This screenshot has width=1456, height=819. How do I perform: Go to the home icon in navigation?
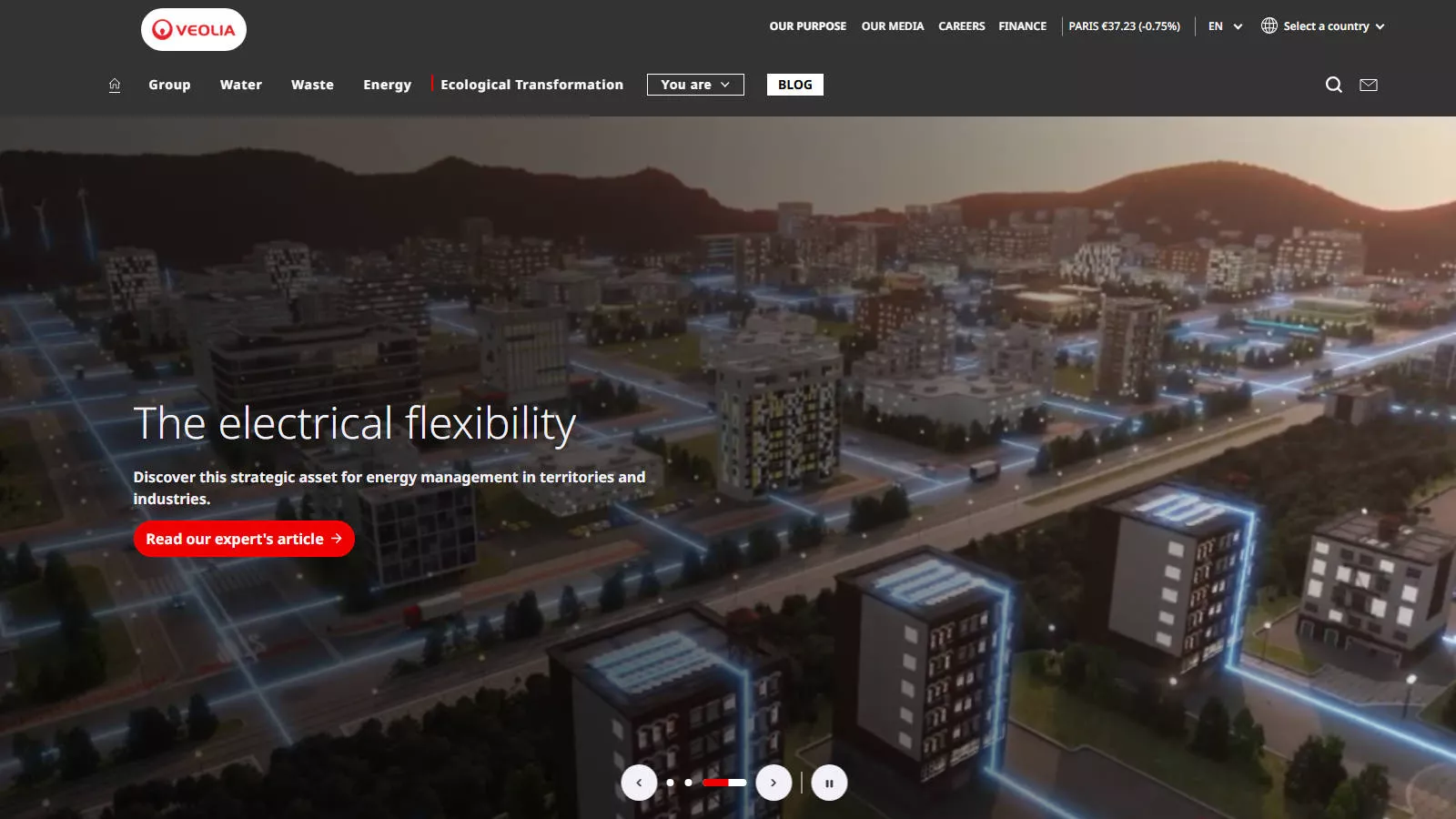point(115,85)
